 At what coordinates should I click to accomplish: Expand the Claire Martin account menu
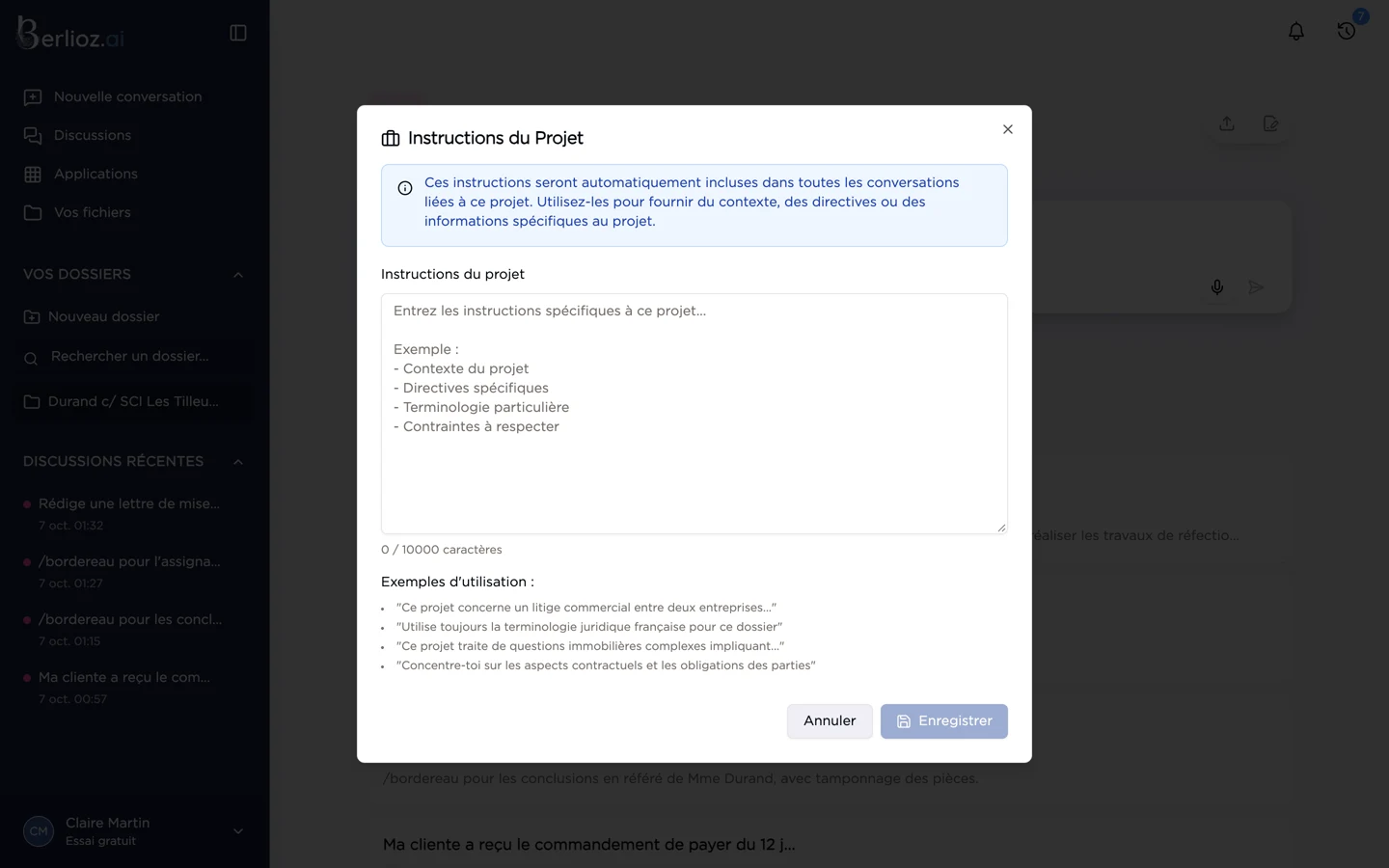(238, 831)
